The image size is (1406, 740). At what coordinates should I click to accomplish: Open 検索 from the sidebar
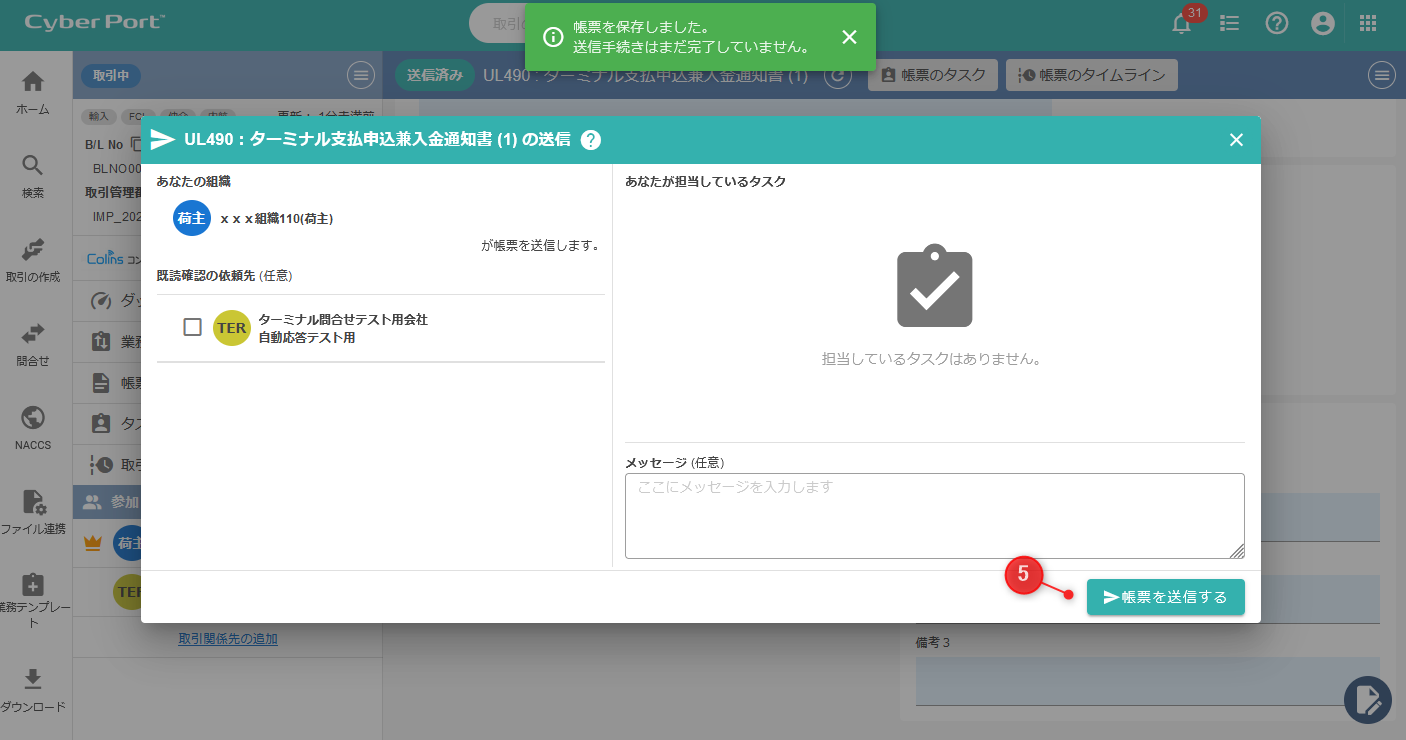pyautogui.click(x=33, y=176)
